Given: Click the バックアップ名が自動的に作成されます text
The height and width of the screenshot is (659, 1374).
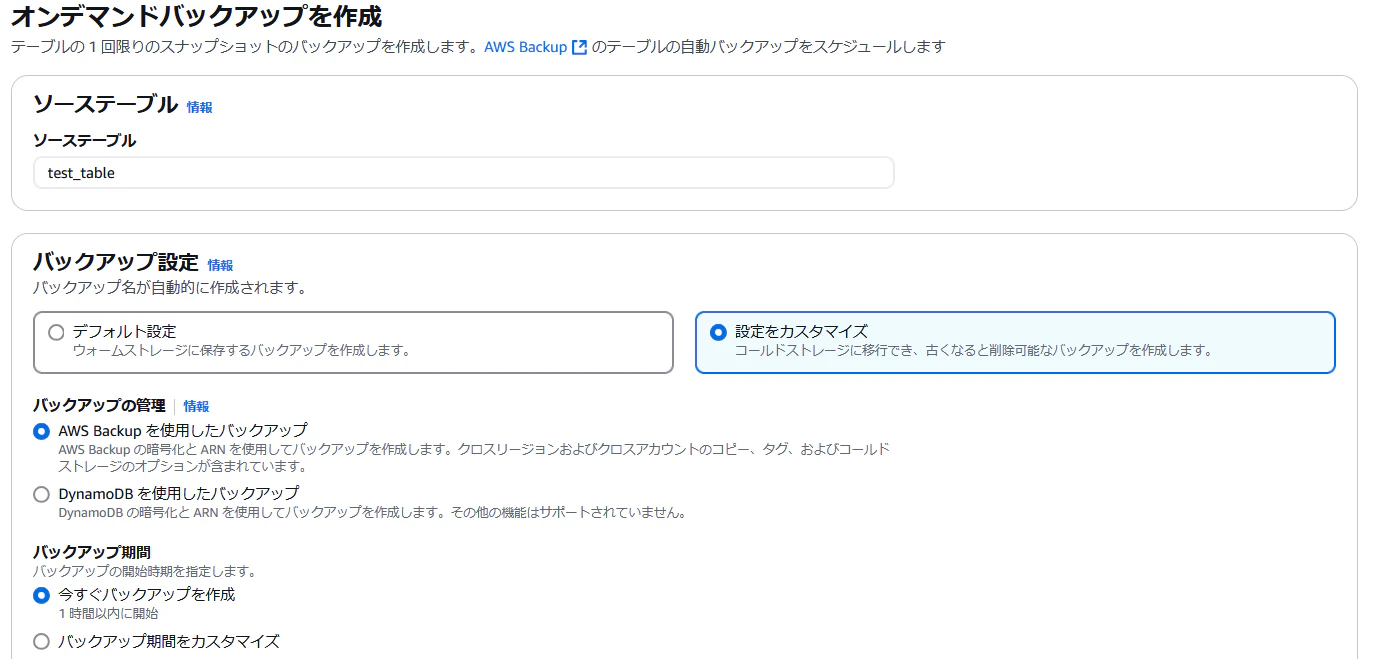Looking at the screenshot, I should (x=169, y=288).
